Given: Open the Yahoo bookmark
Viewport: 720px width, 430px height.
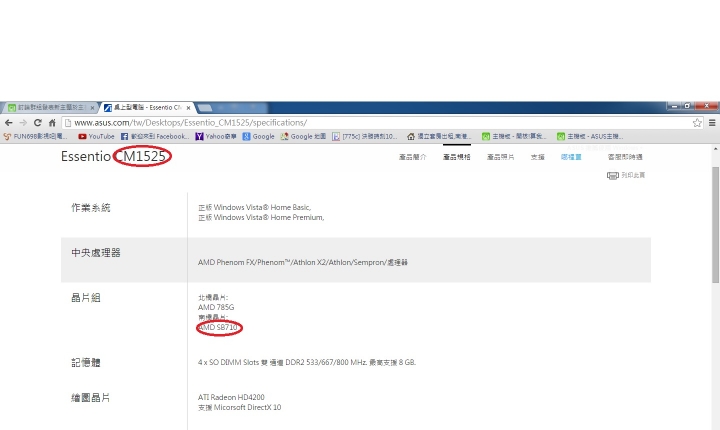Looking at the screenshot, I should tap(216, 136).
